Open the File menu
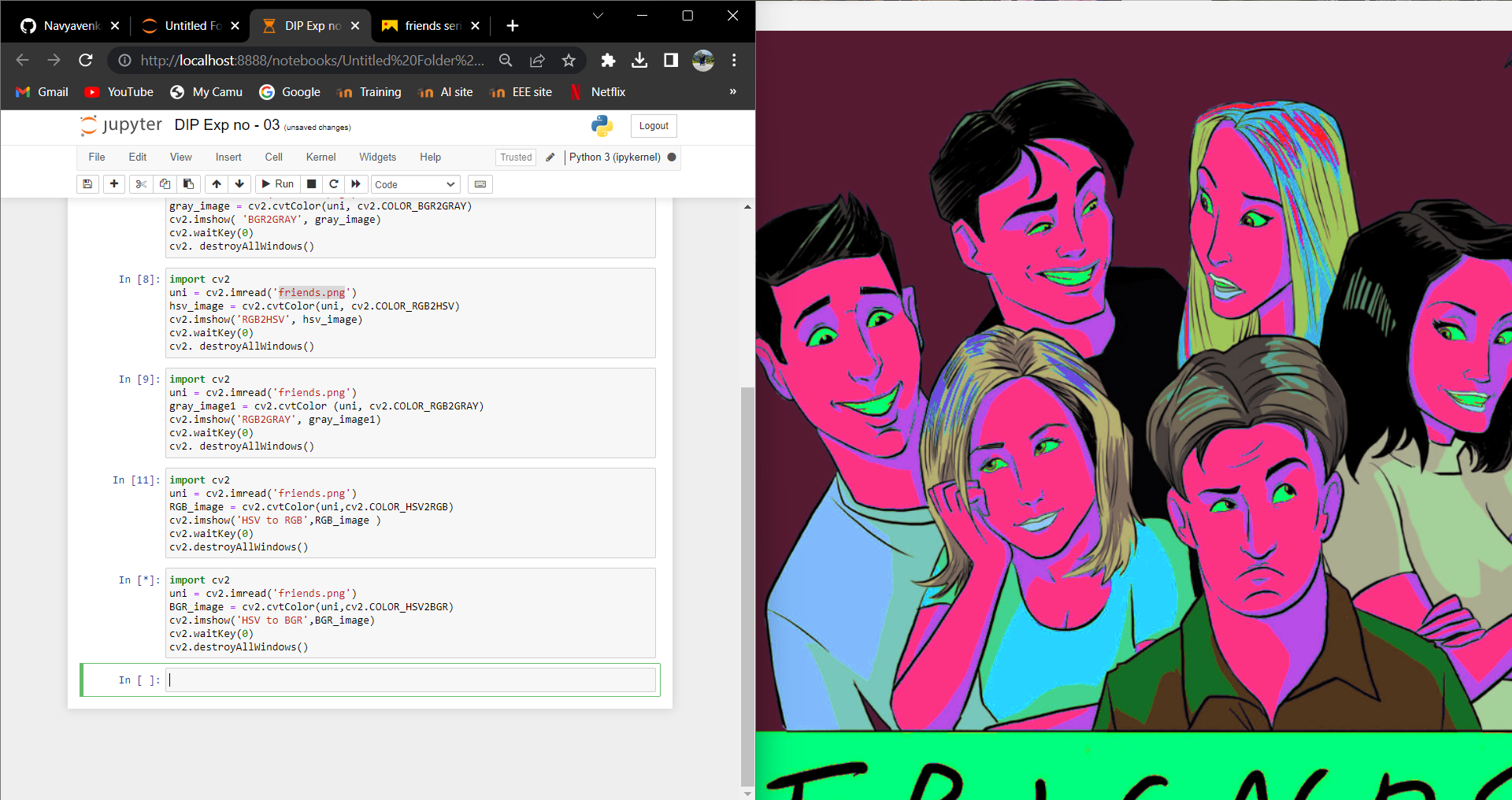 point(97,157)
